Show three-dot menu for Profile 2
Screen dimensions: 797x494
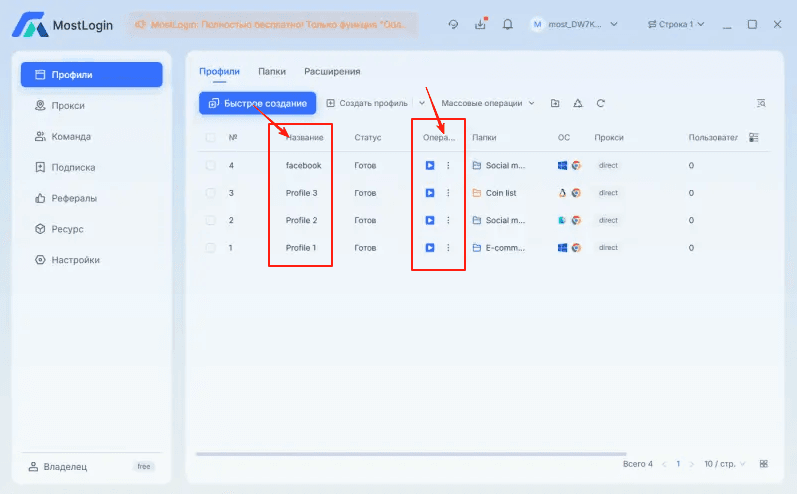coord(448,220)
